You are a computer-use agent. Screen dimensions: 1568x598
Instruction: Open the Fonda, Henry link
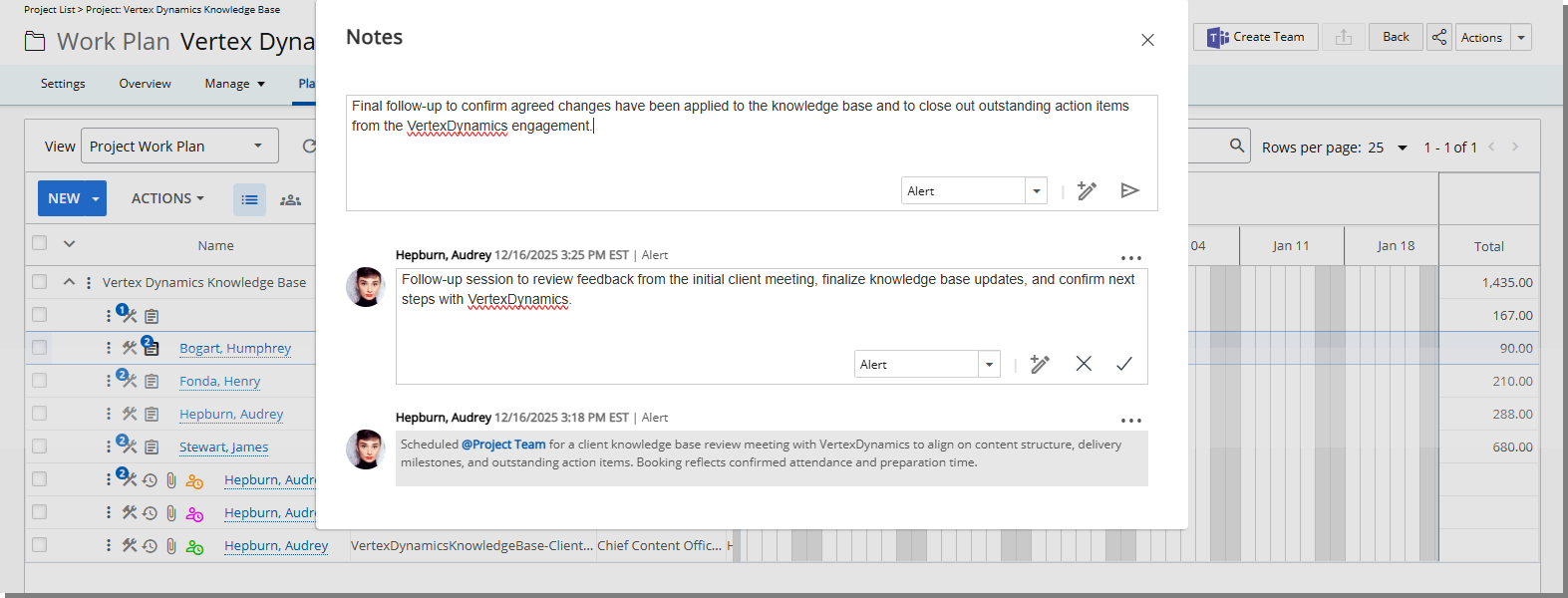pyautogui.click(x=219, y=381)
